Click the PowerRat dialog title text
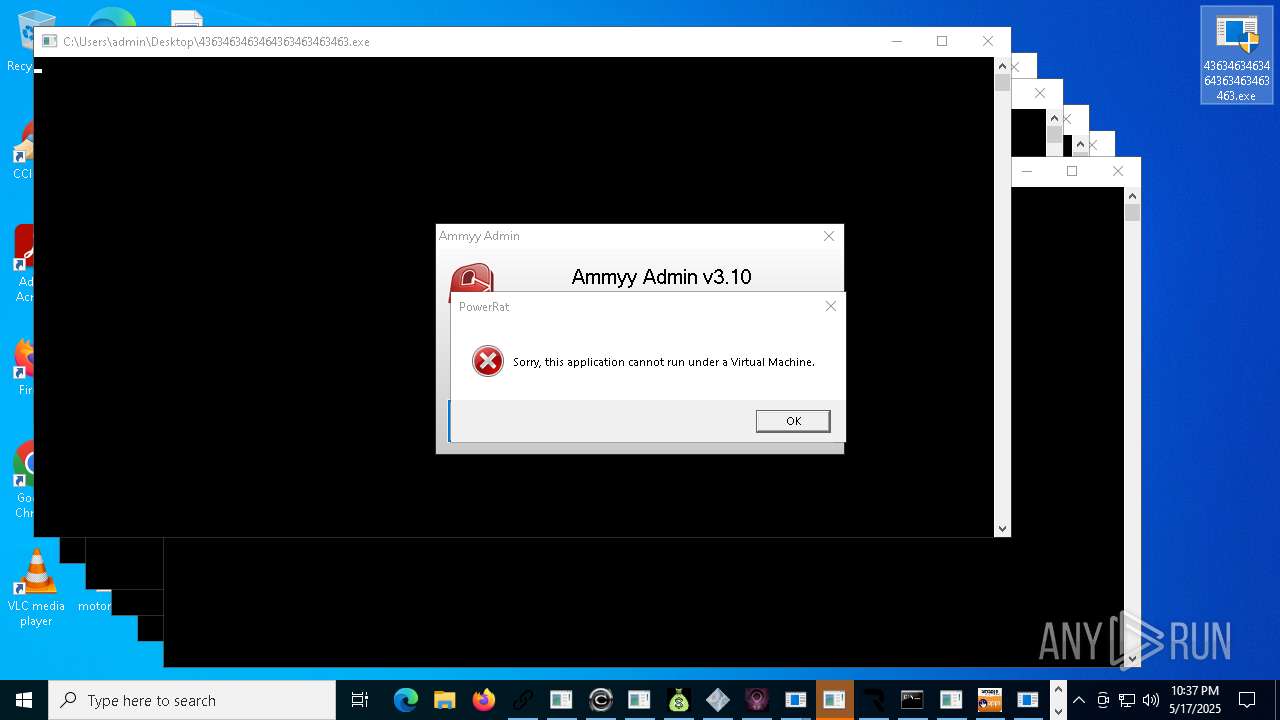The height and width of the screenshot is (720, 1280). tap(484, 307)
